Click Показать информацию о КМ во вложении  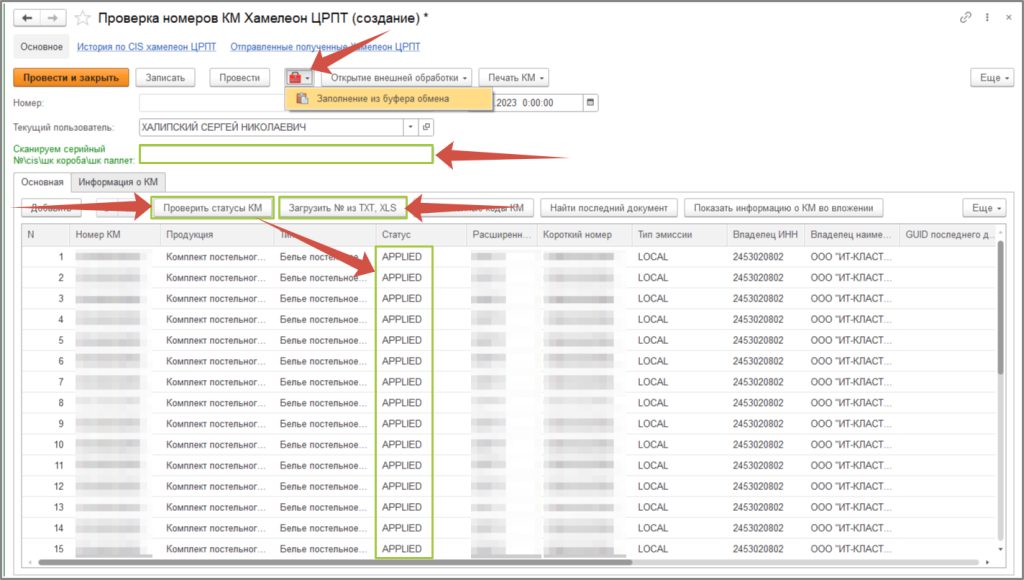pos(784,208)
